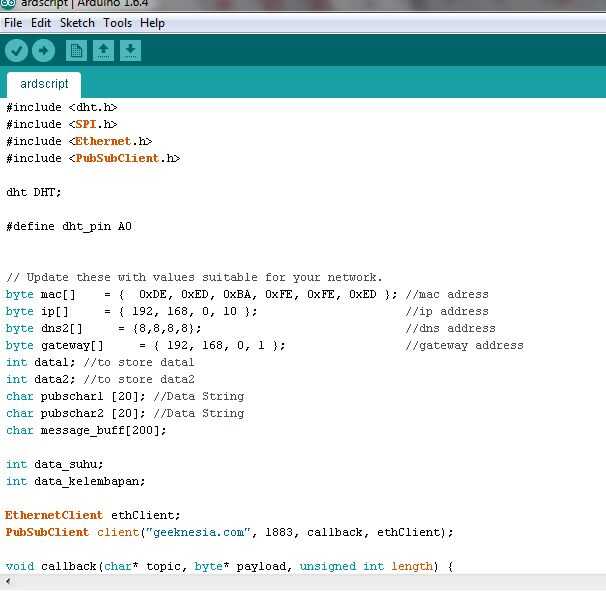Click the 'char message_buff[200];' line
The height and width of the screenshot is (591, 606).
(86, 431)
